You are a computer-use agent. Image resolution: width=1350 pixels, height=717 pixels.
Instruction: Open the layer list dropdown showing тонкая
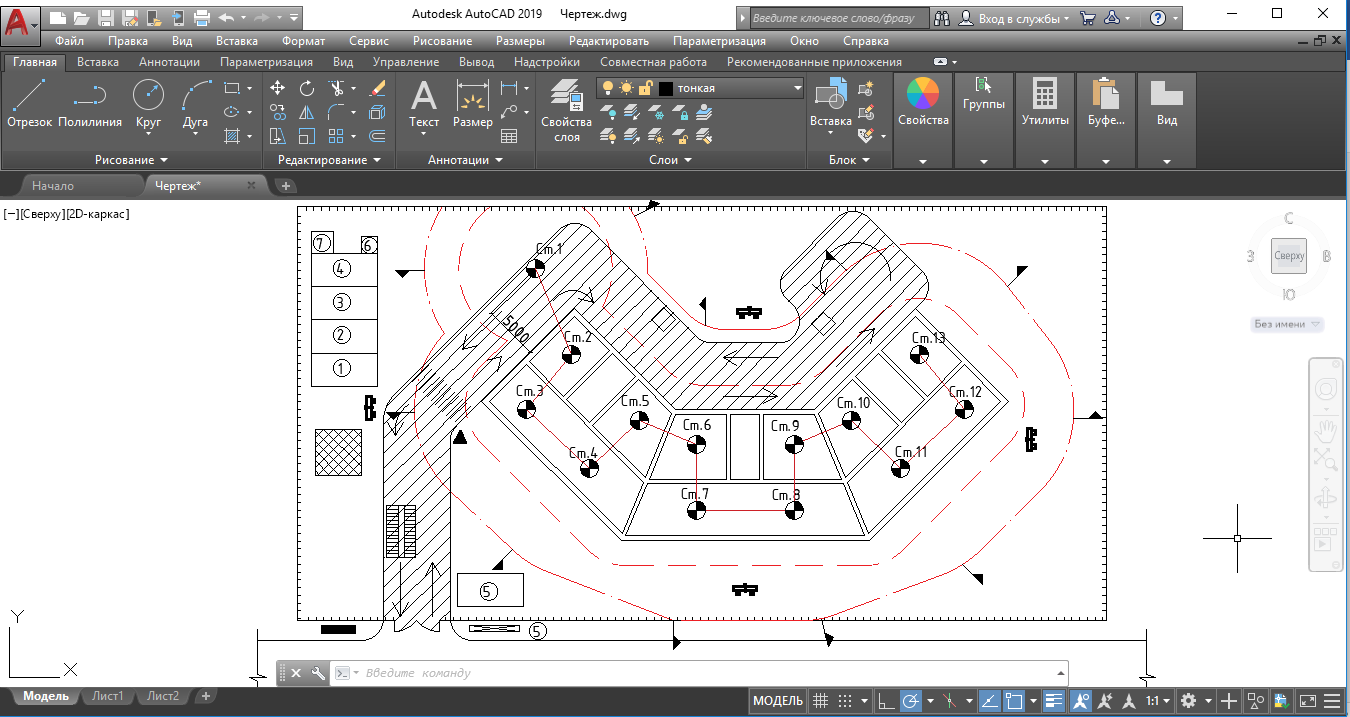coord(700,88)
